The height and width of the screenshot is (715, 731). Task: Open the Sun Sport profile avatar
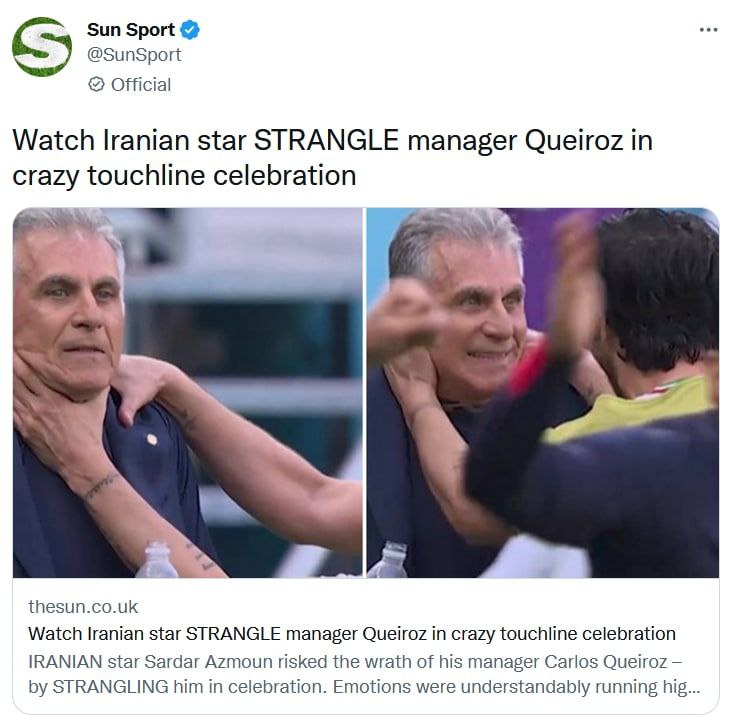(42, 47)
